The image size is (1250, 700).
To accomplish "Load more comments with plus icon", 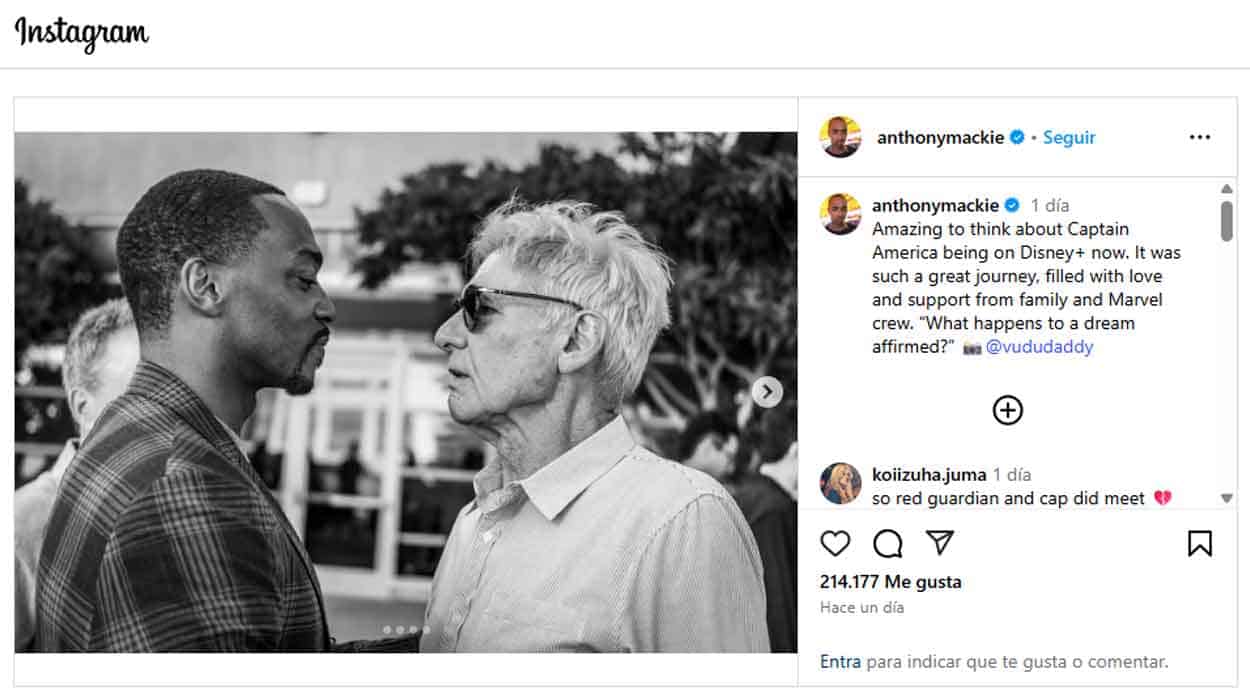I will [x=1008, y=410].
